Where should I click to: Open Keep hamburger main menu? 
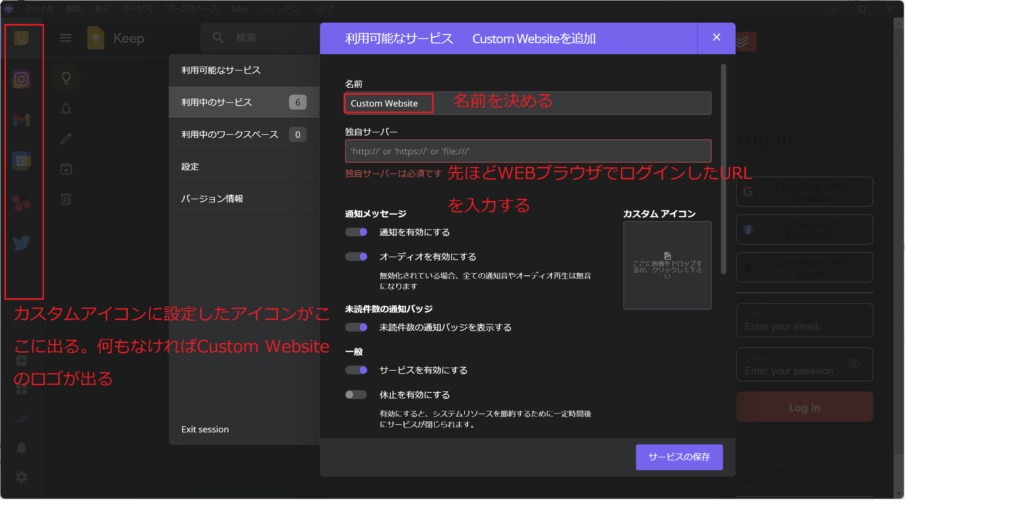tap(65, 38)
